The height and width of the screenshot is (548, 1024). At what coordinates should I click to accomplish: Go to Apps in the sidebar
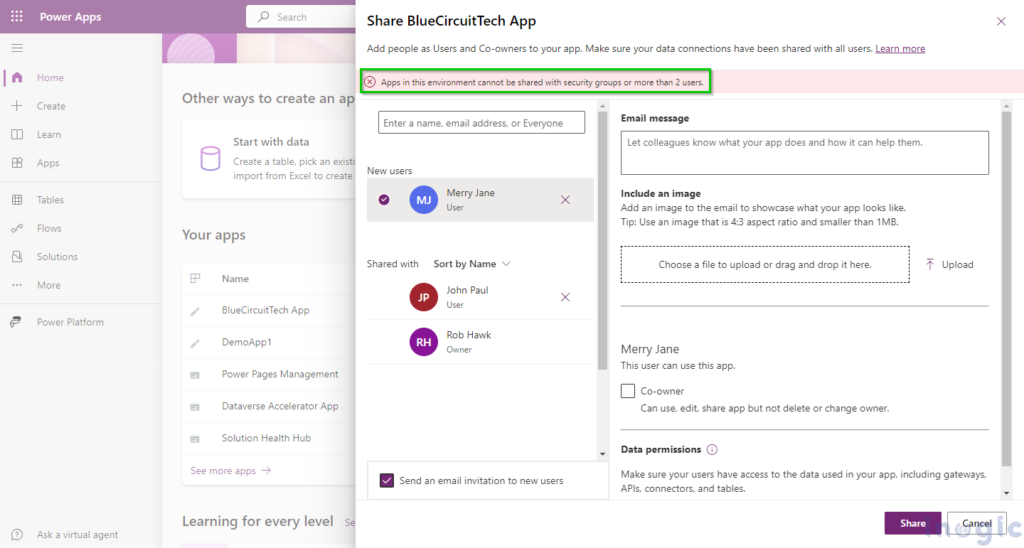(48, 163)
